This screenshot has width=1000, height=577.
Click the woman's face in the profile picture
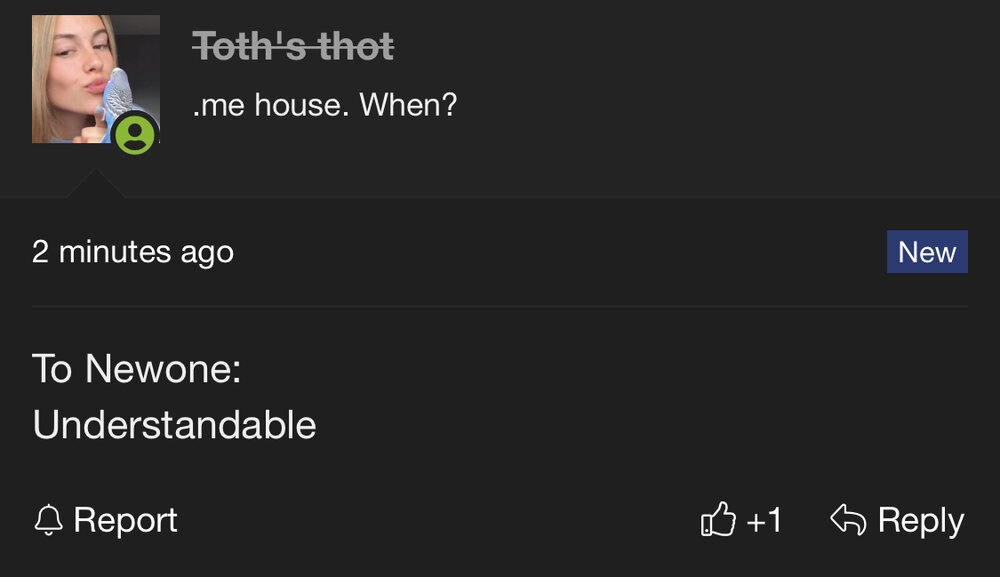tap(80, 61)
